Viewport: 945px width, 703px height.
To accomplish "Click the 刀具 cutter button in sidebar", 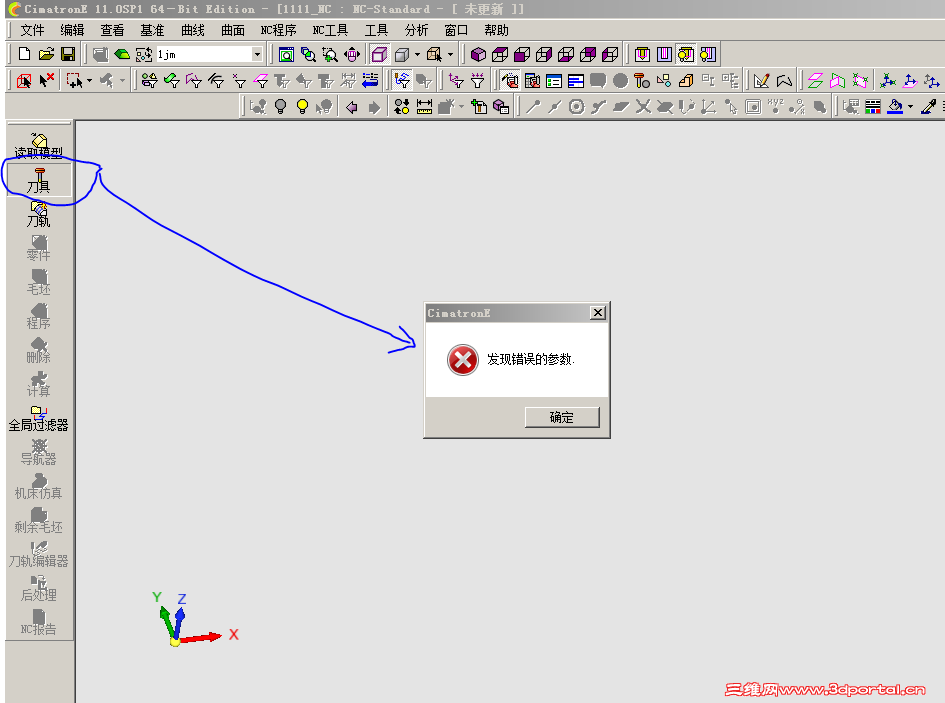I will pos(39,180).
